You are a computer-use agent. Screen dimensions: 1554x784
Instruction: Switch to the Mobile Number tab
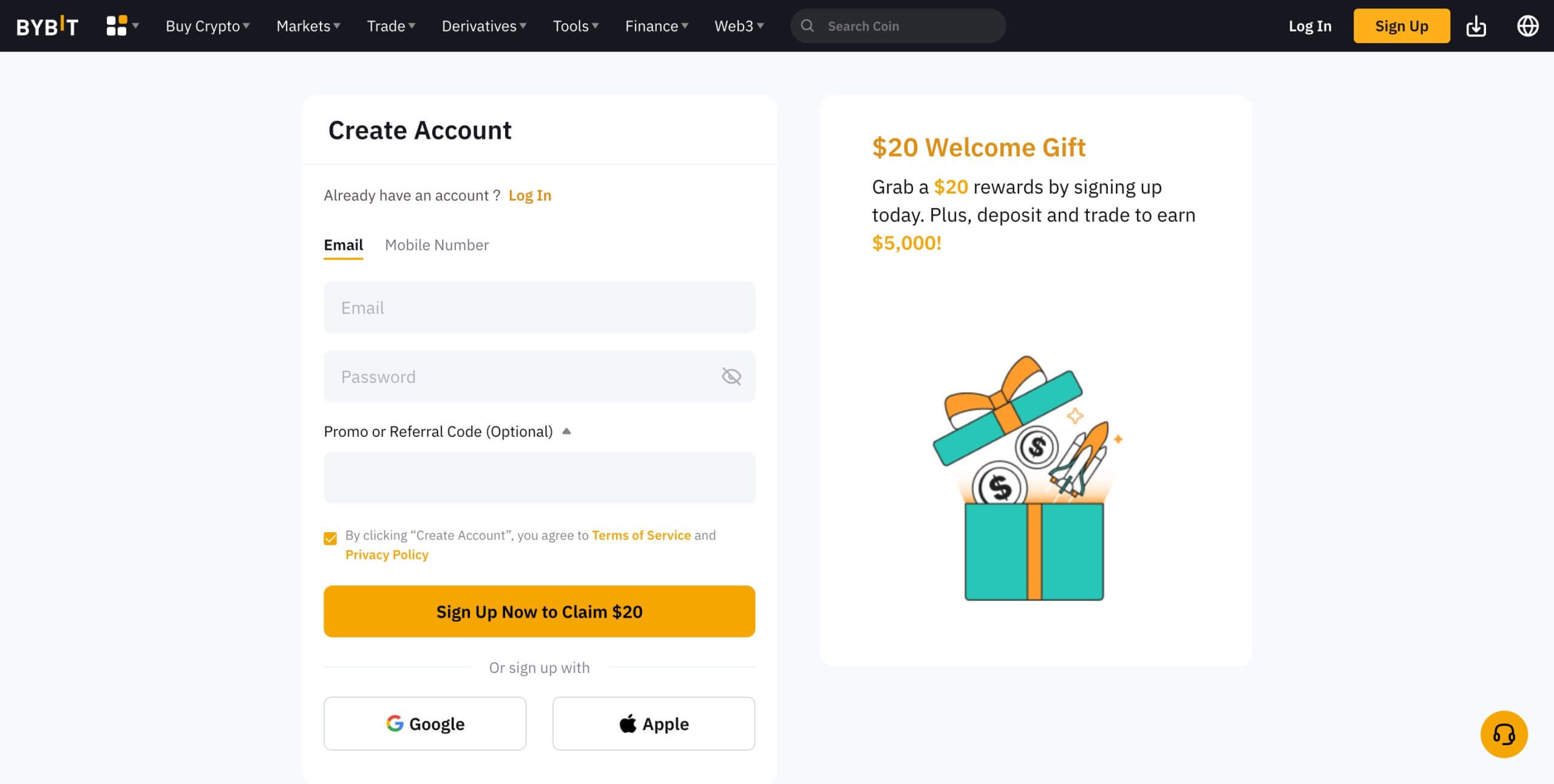[436, 245]
